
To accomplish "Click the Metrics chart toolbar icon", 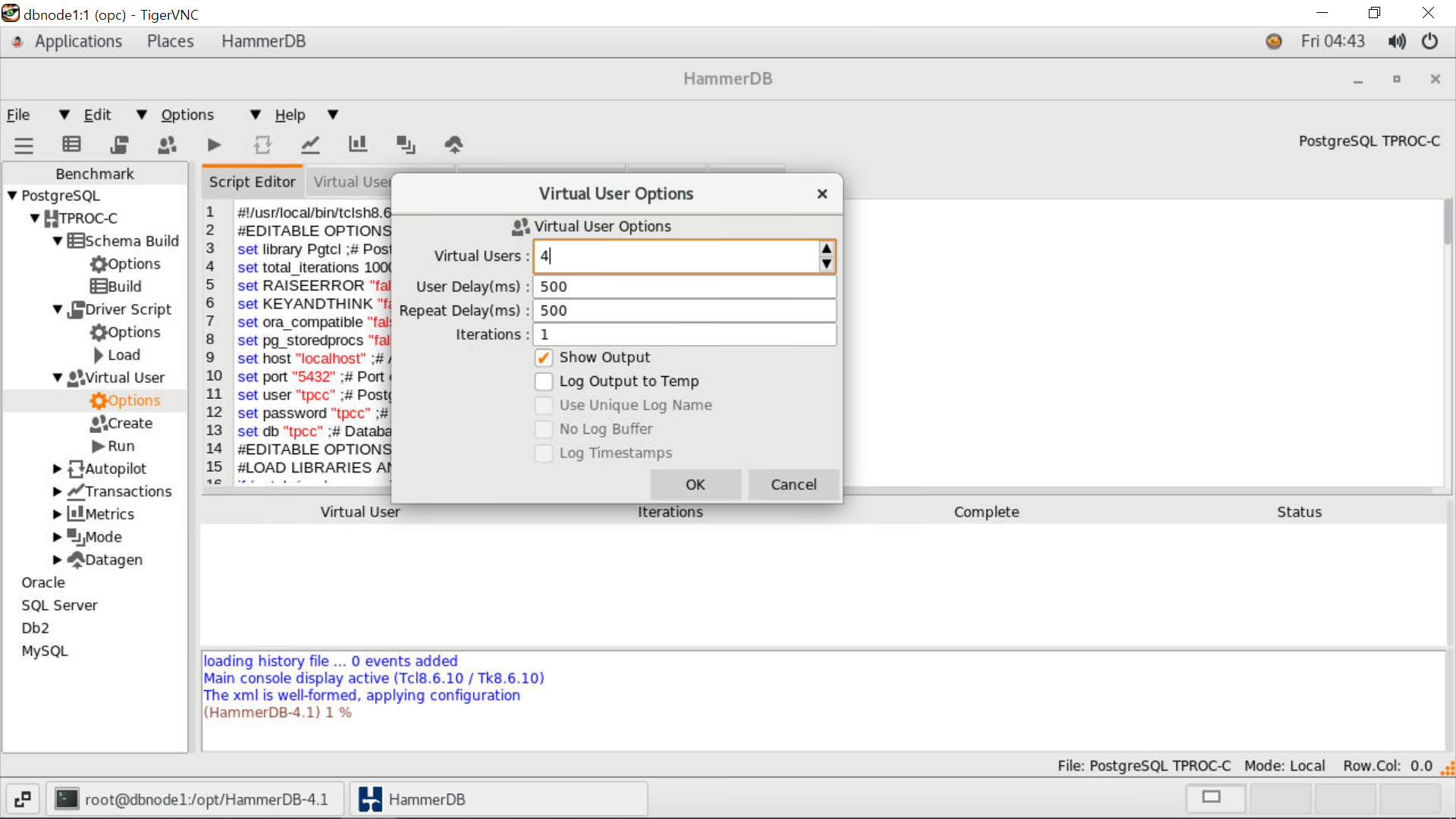I will 358,145.
